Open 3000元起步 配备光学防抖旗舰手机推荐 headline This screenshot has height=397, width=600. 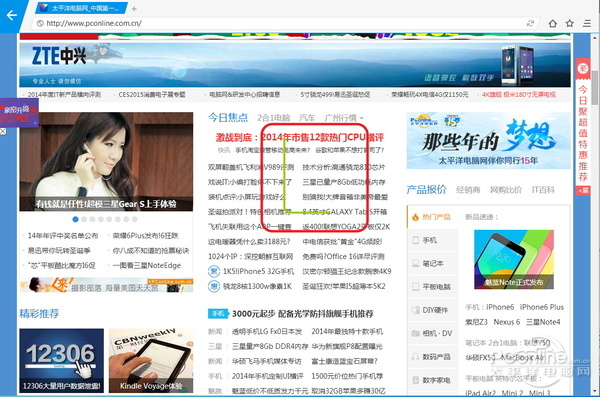tap(303, 314)
